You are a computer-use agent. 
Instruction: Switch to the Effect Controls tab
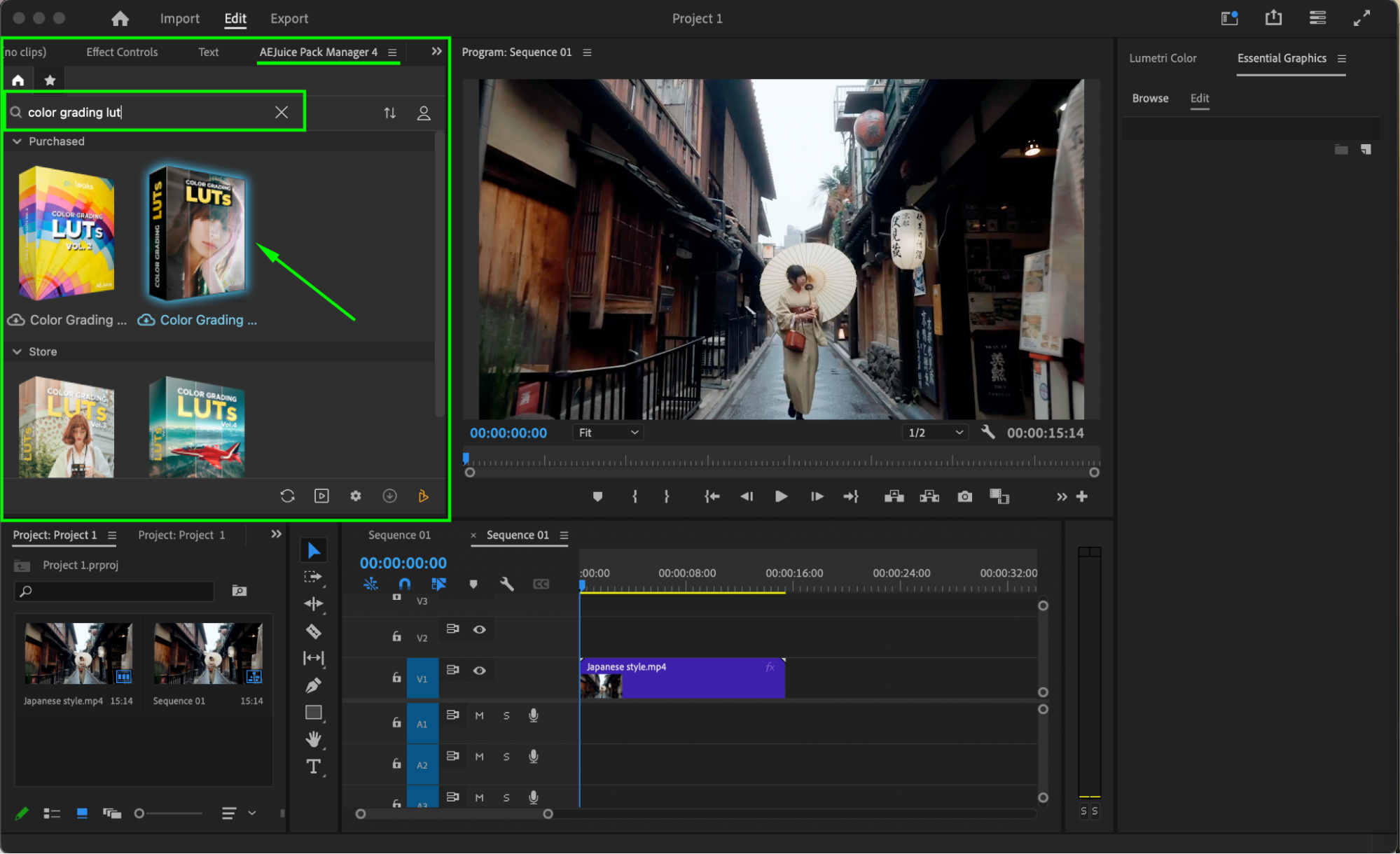[122, 52]
